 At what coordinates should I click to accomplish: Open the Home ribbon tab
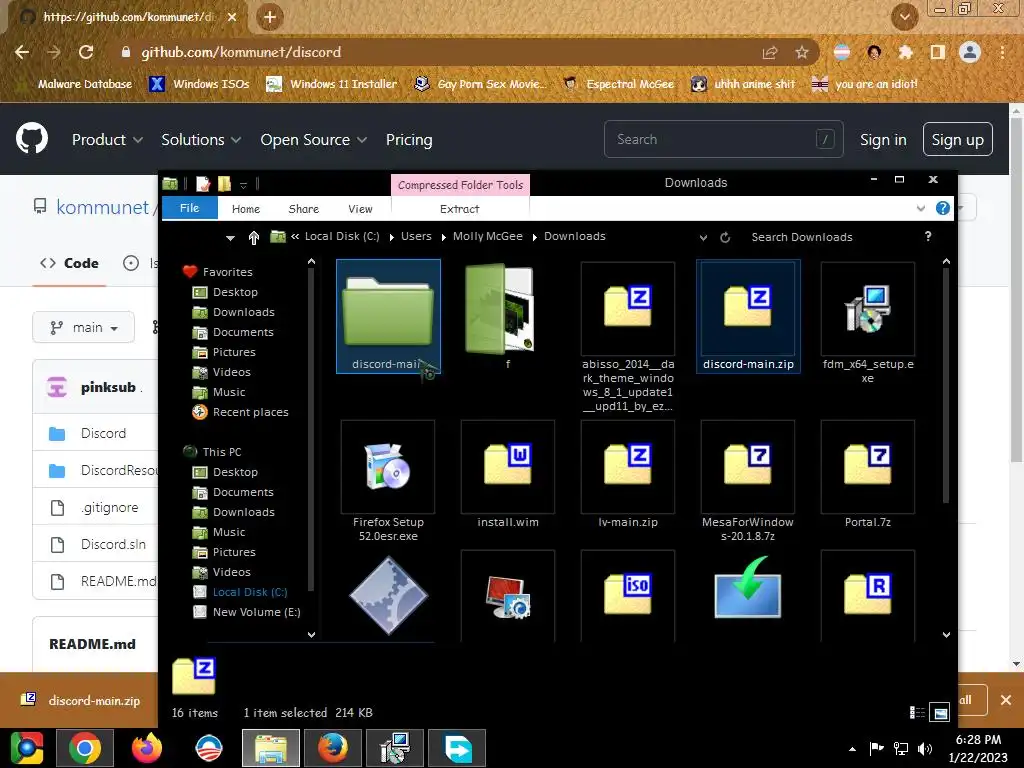[x=246, y=209]
